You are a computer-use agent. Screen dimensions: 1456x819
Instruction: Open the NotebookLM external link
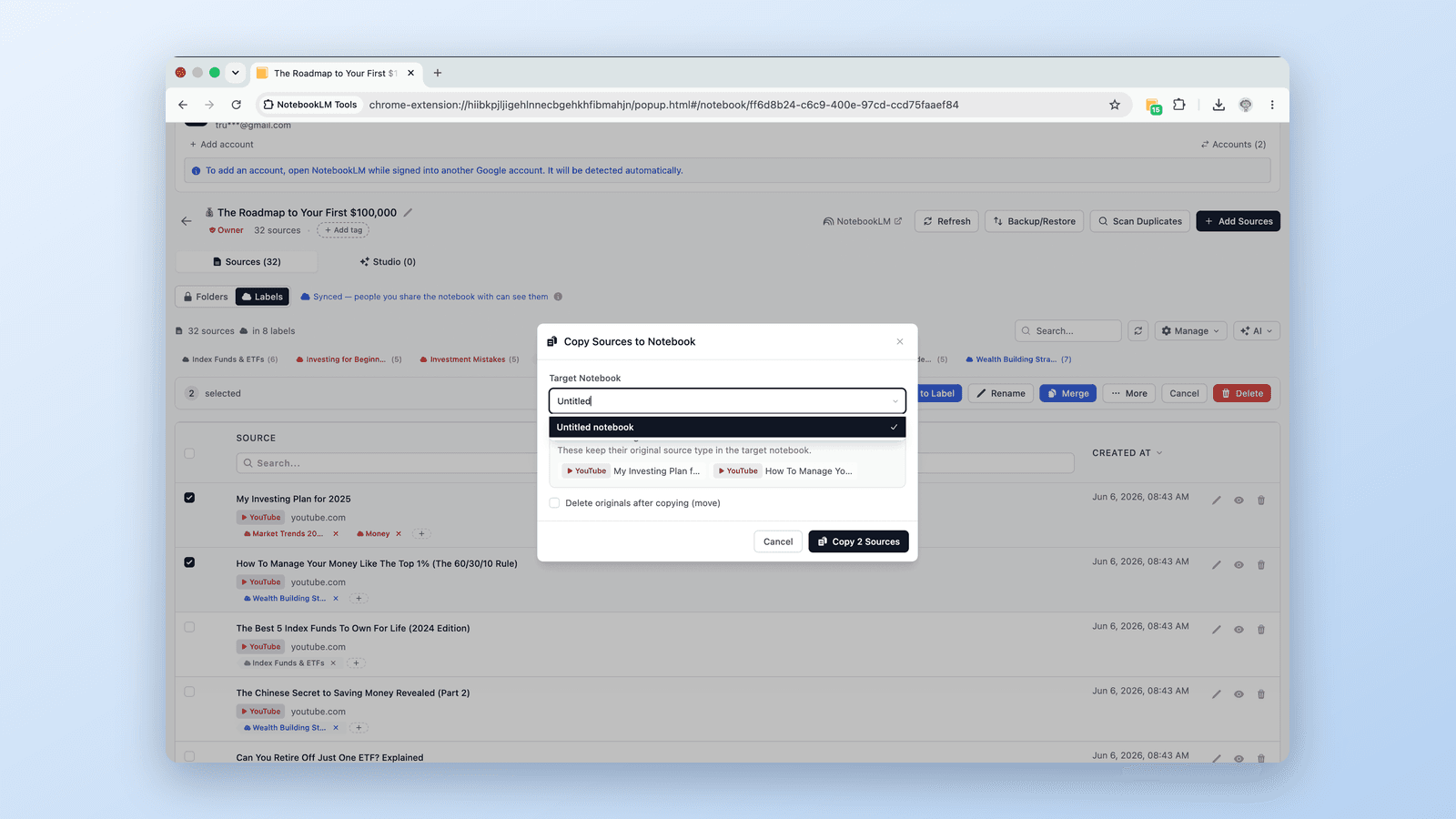(x=862, y=221)
